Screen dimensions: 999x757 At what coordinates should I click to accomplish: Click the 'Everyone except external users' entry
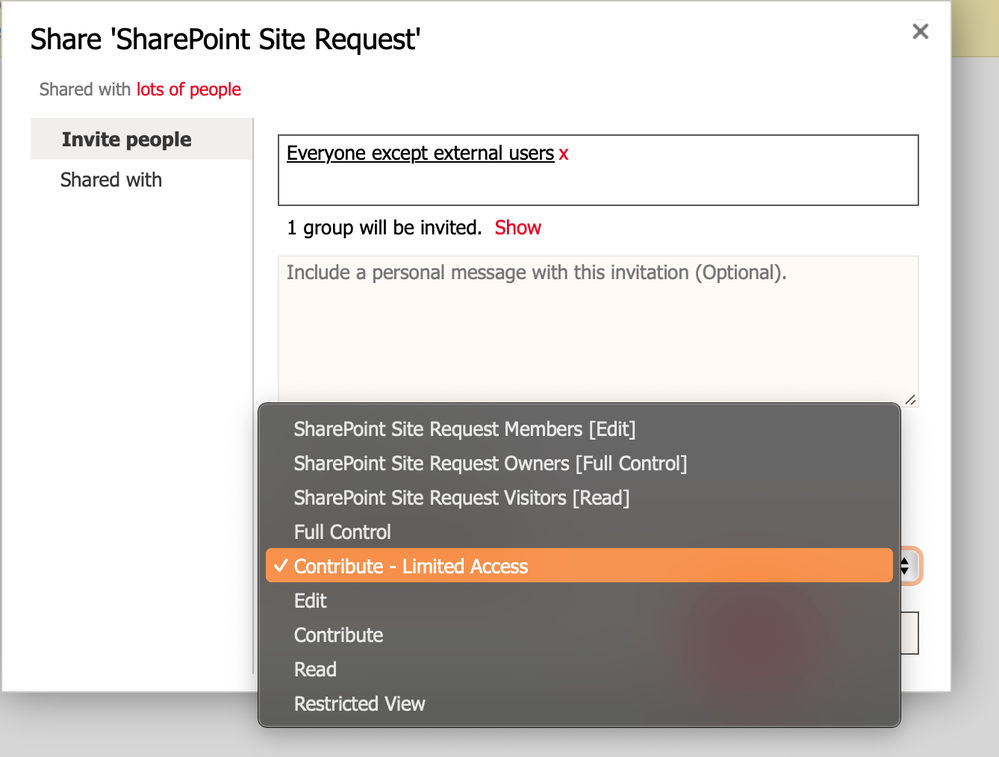pyautogui.click(x=420, y=154)
